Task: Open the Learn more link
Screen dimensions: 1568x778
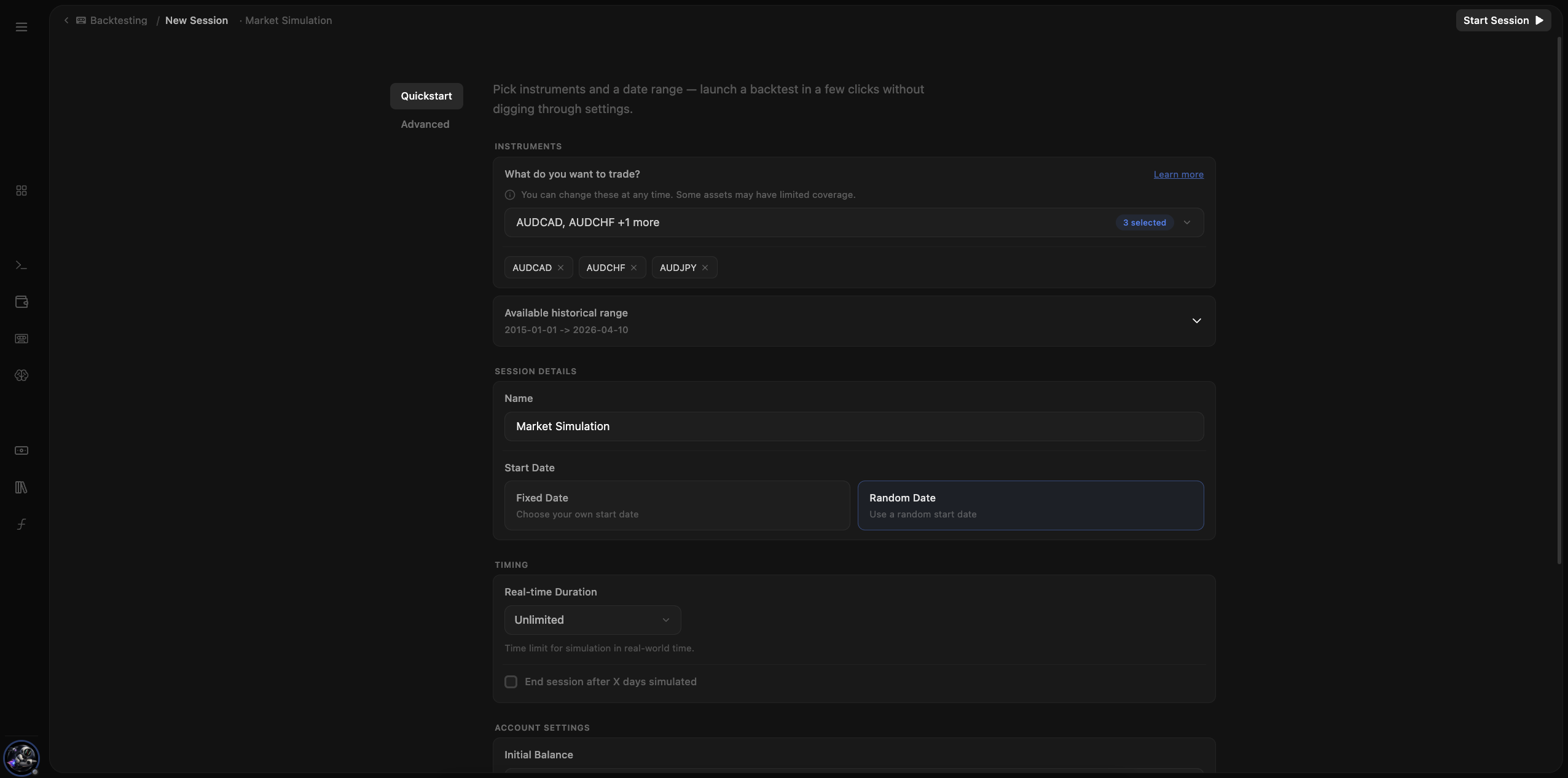Action: point(1178,175)
